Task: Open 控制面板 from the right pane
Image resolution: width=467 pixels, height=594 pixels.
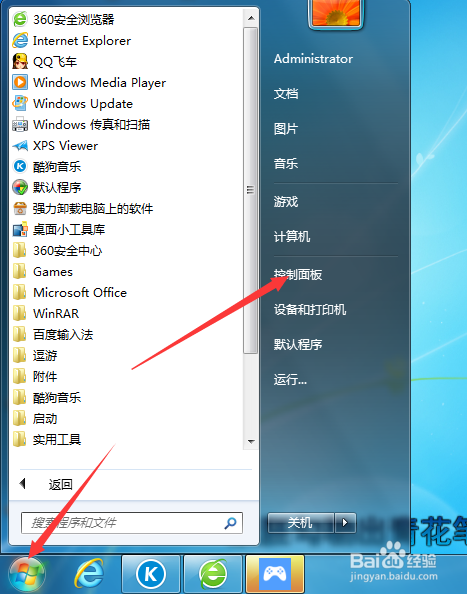Action: coord(298,274)
